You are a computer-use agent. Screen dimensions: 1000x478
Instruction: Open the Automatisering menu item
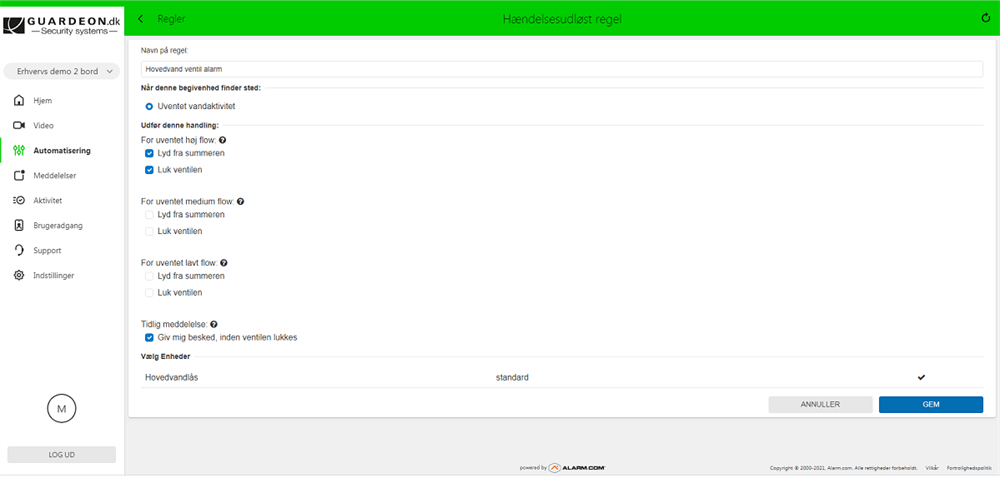(x=61, y=151)
